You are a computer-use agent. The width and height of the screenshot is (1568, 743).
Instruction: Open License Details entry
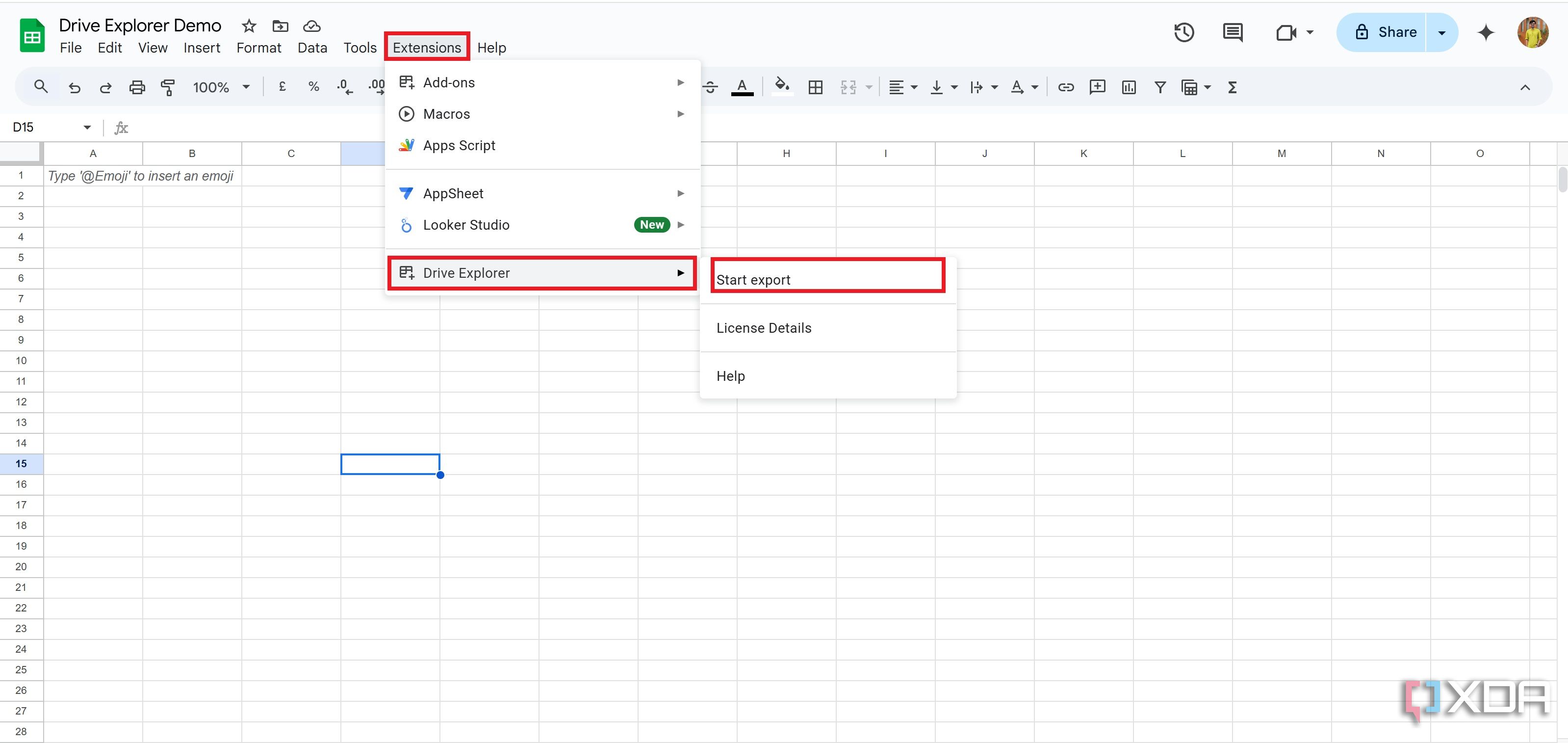(x=828, y=328)
